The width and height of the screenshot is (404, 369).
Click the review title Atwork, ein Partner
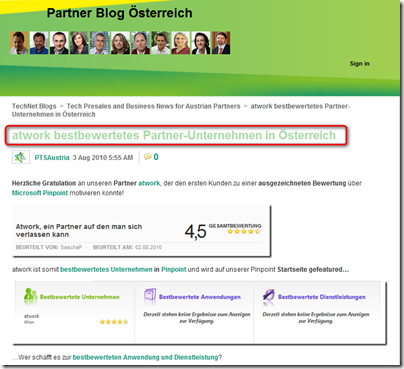[79, 230]
